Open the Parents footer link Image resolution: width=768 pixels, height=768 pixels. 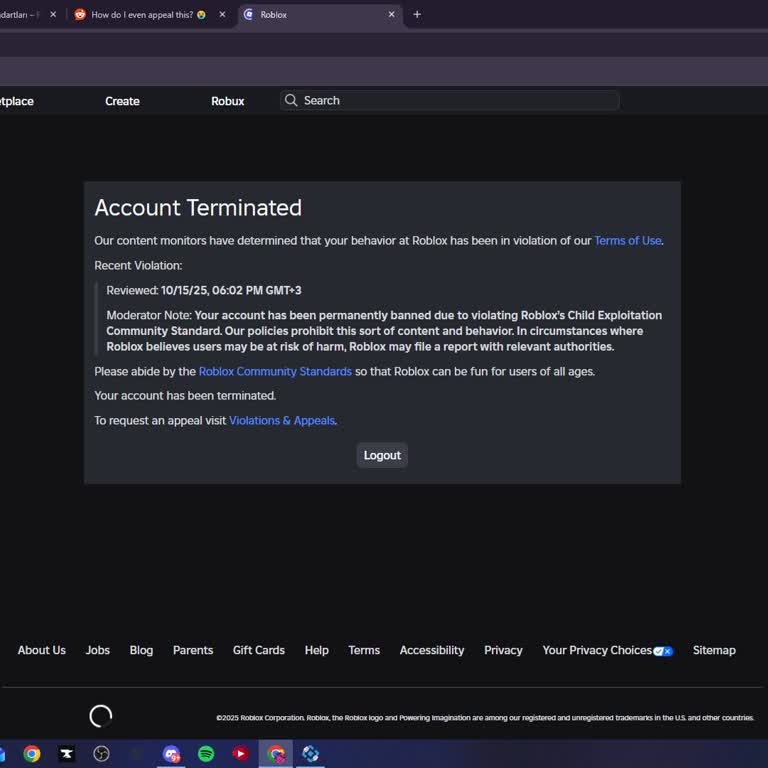(193, 650)
